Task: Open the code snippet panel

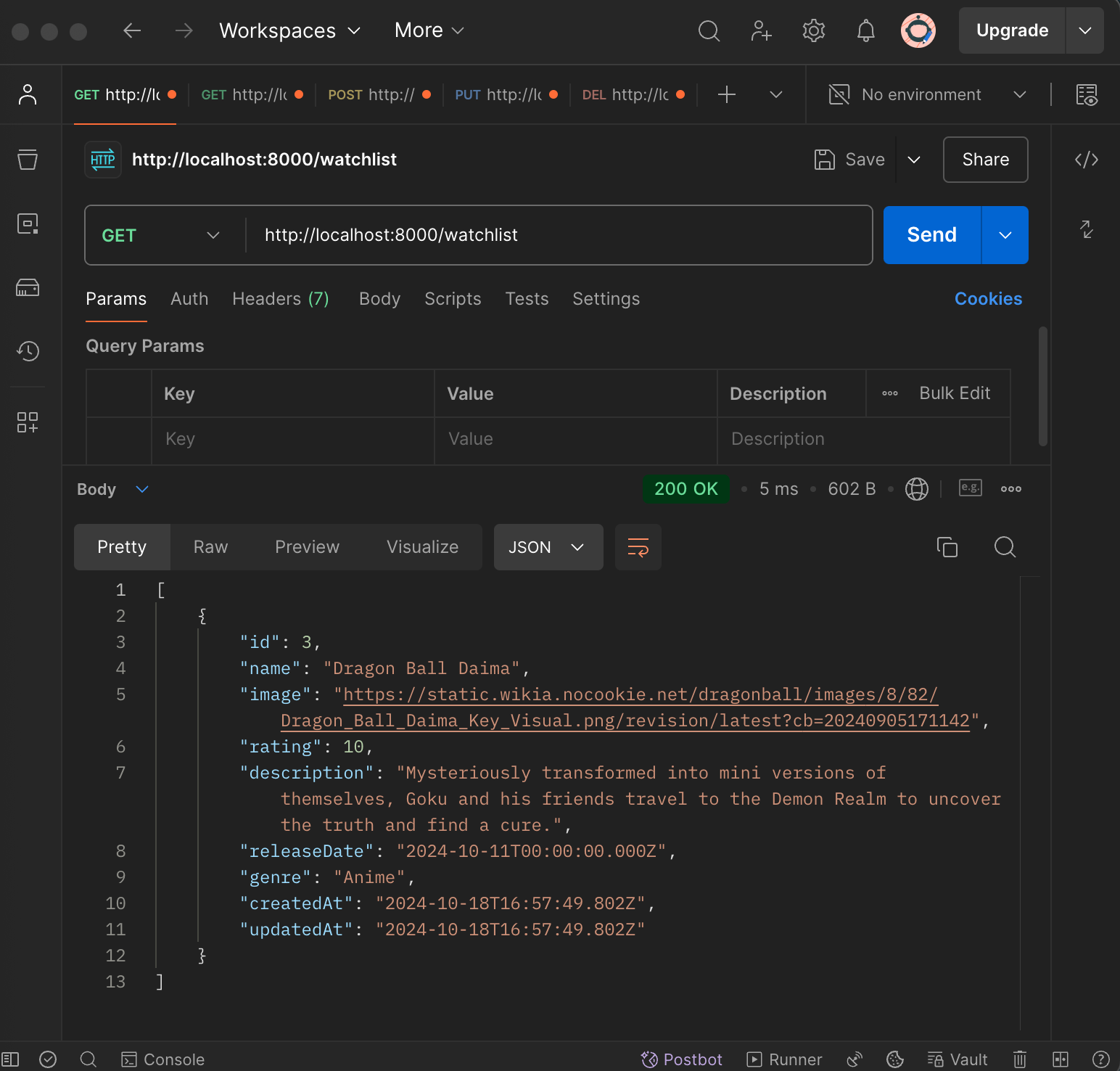Action: 1085,160
